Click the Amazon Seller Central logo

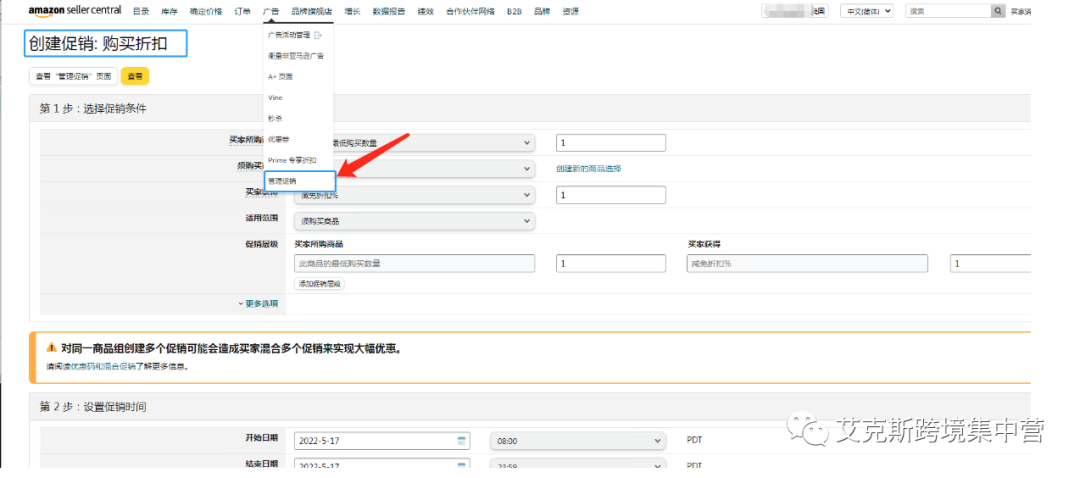click(x=74, y=10)
